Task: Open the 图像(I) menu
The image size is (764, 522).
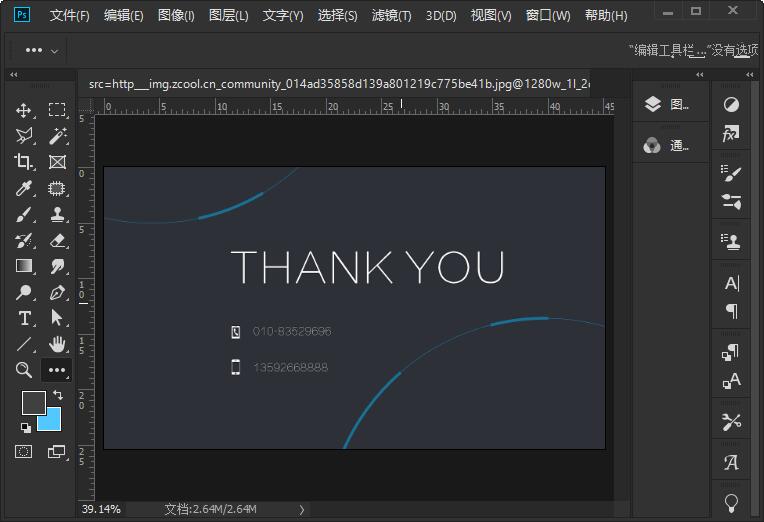Action: [x=176, y=16]
